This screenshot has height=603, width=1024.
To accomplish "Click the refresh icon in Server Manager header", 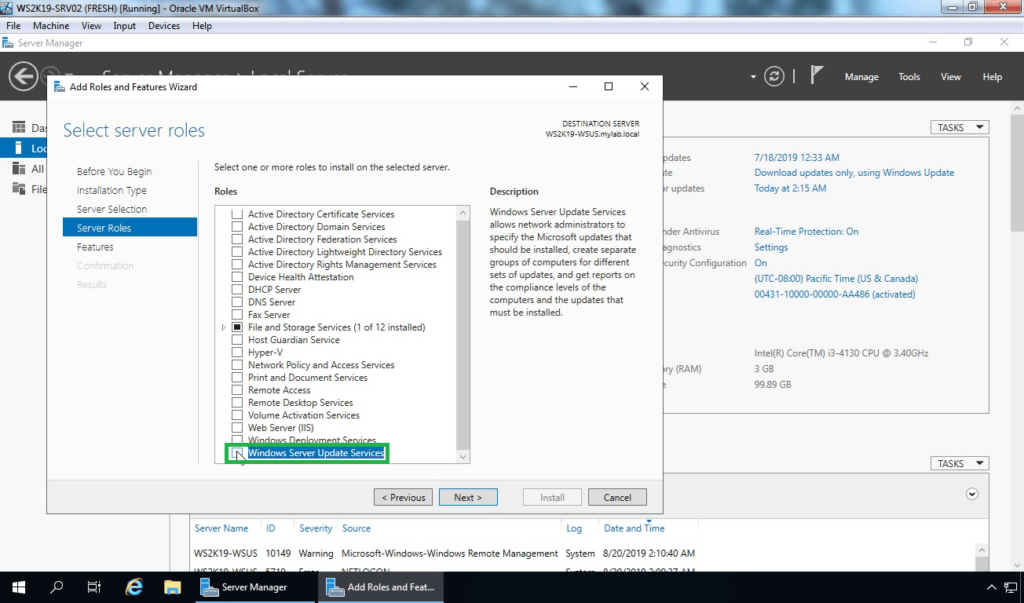I will 774,76.
